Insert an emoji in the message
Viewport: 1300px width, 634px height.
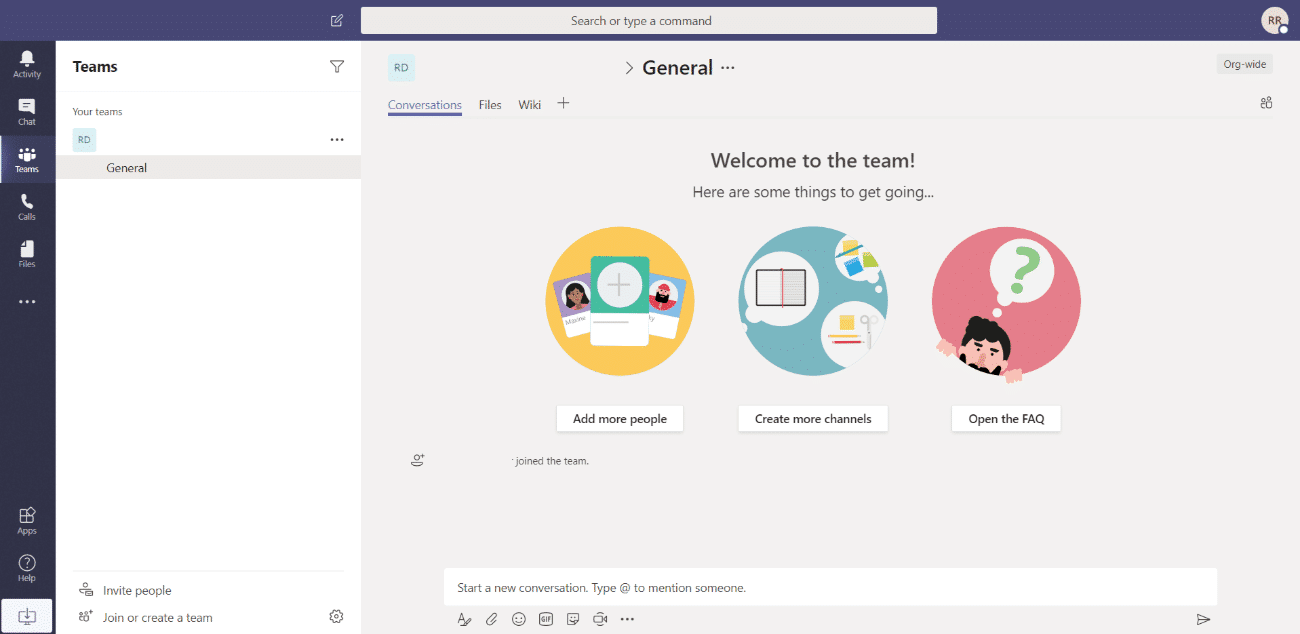tap(518, 619)
